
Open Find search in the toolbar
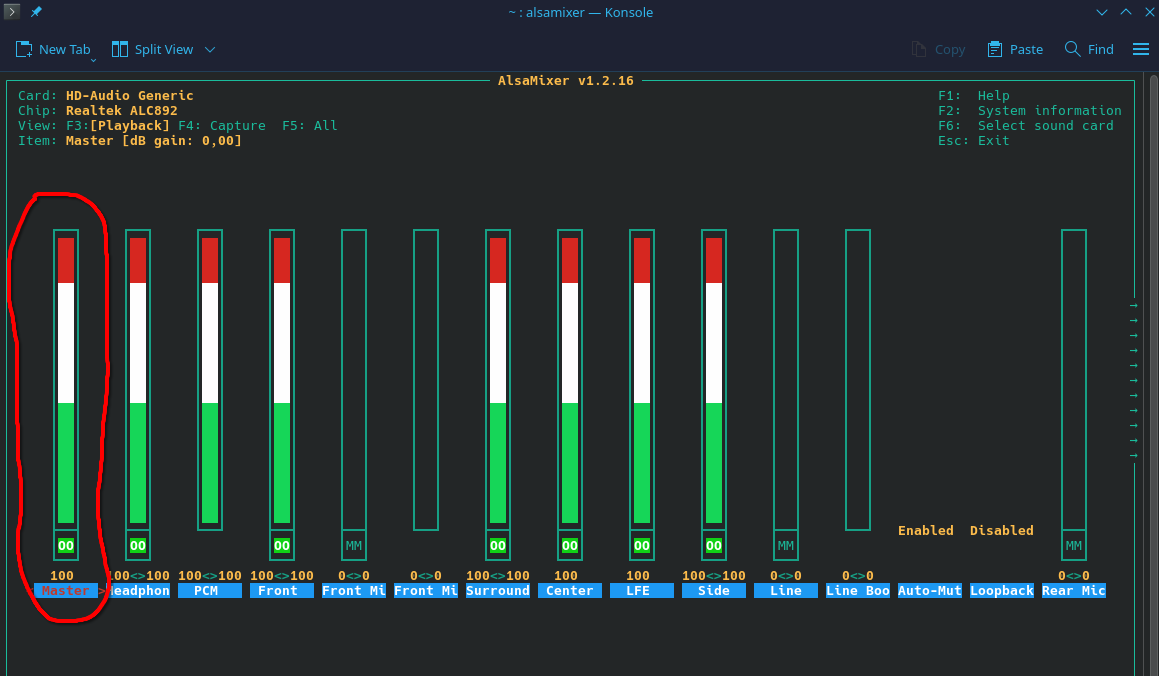tap(1089, 49)
